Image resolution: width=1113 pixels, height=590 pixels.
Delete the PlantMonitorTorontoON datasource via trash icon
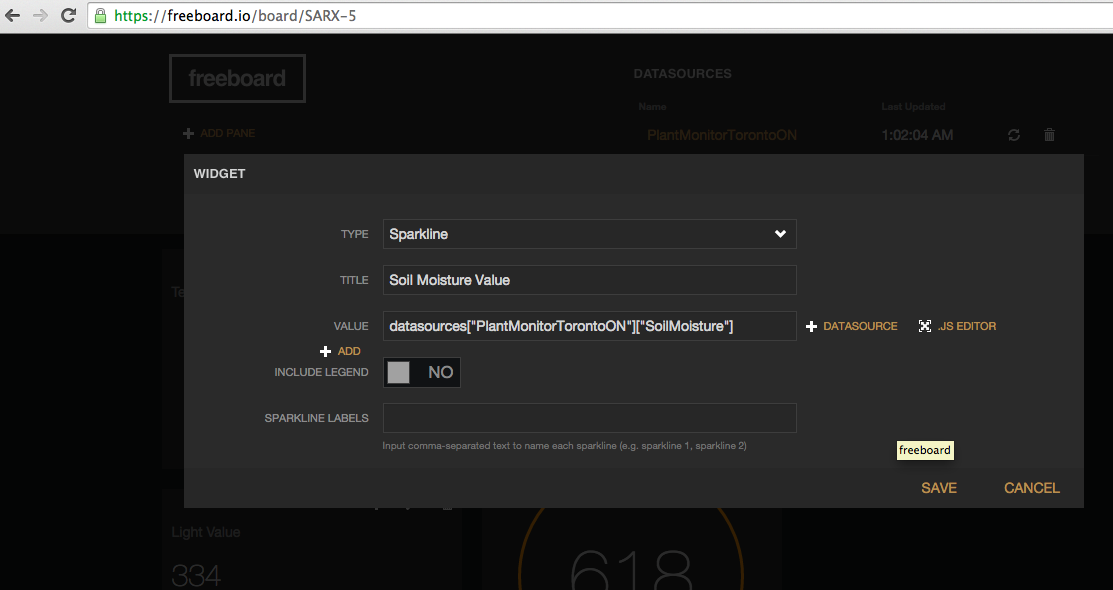click(x=1049, y=135)
